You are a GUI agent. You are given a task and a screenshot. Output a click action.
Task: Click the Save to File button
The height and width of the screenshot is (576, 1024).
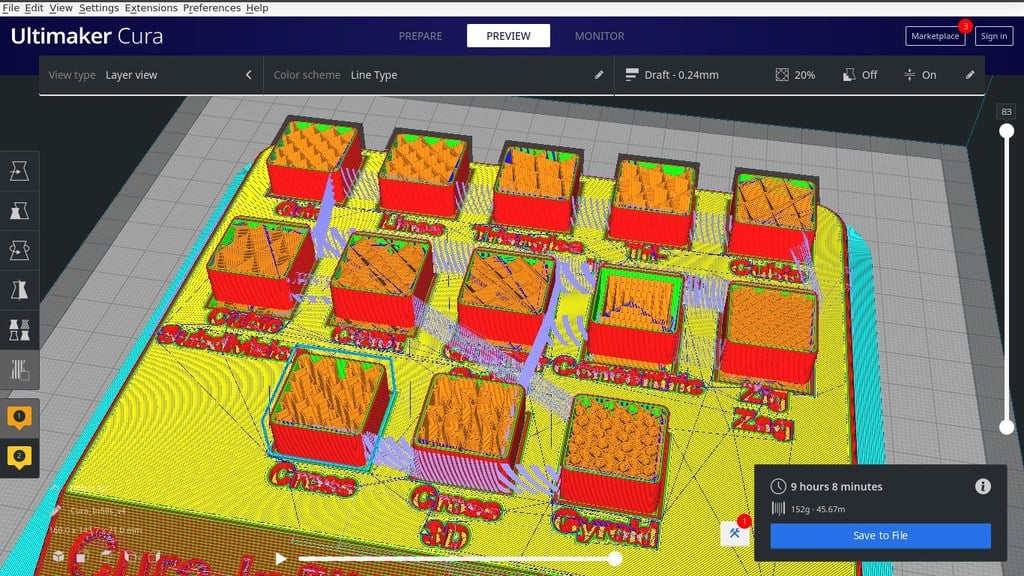coord(880,536)
